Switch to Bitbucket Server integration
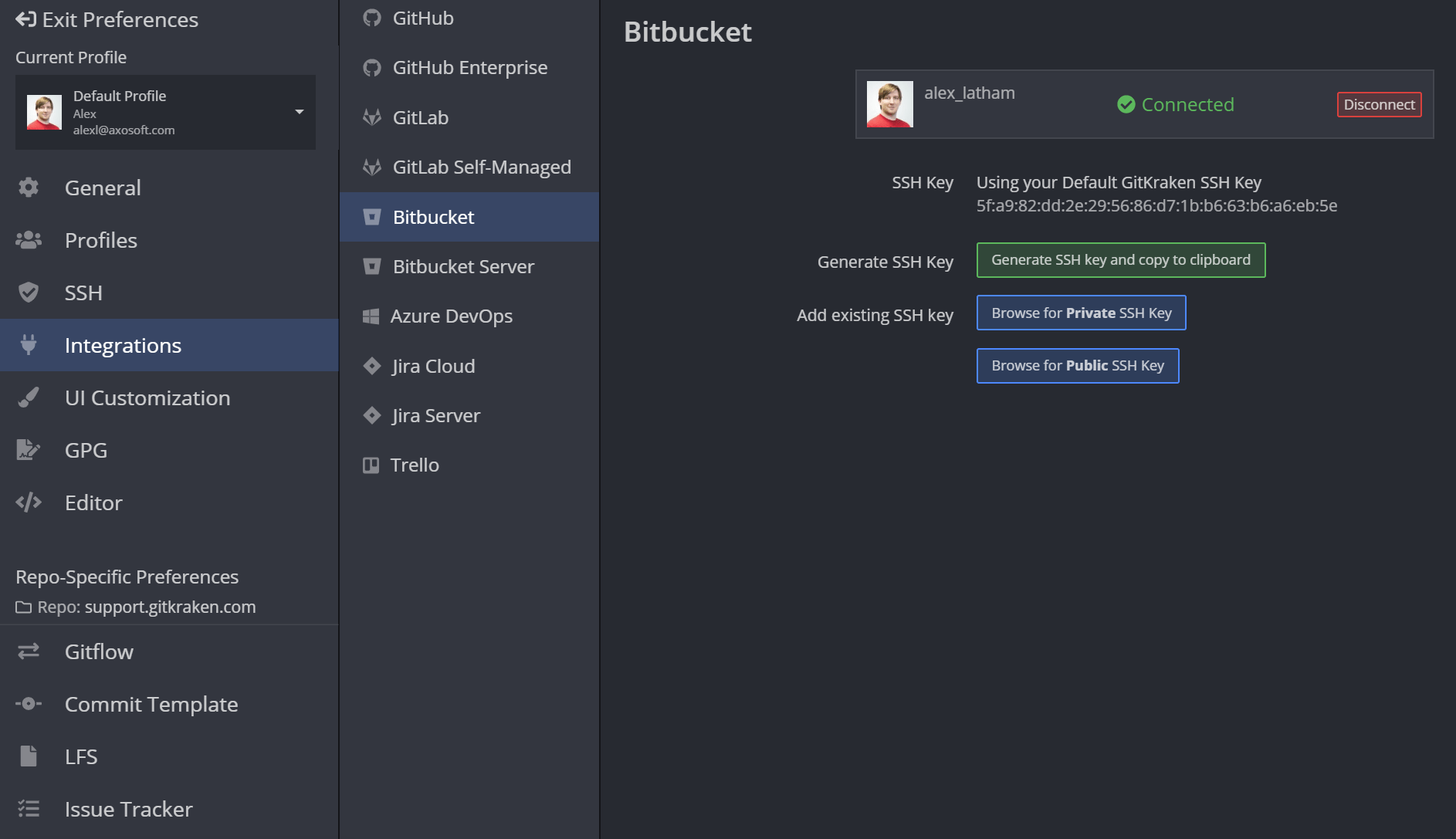The height and width of the screenshot is (839, 1456). tap(462, 266)
